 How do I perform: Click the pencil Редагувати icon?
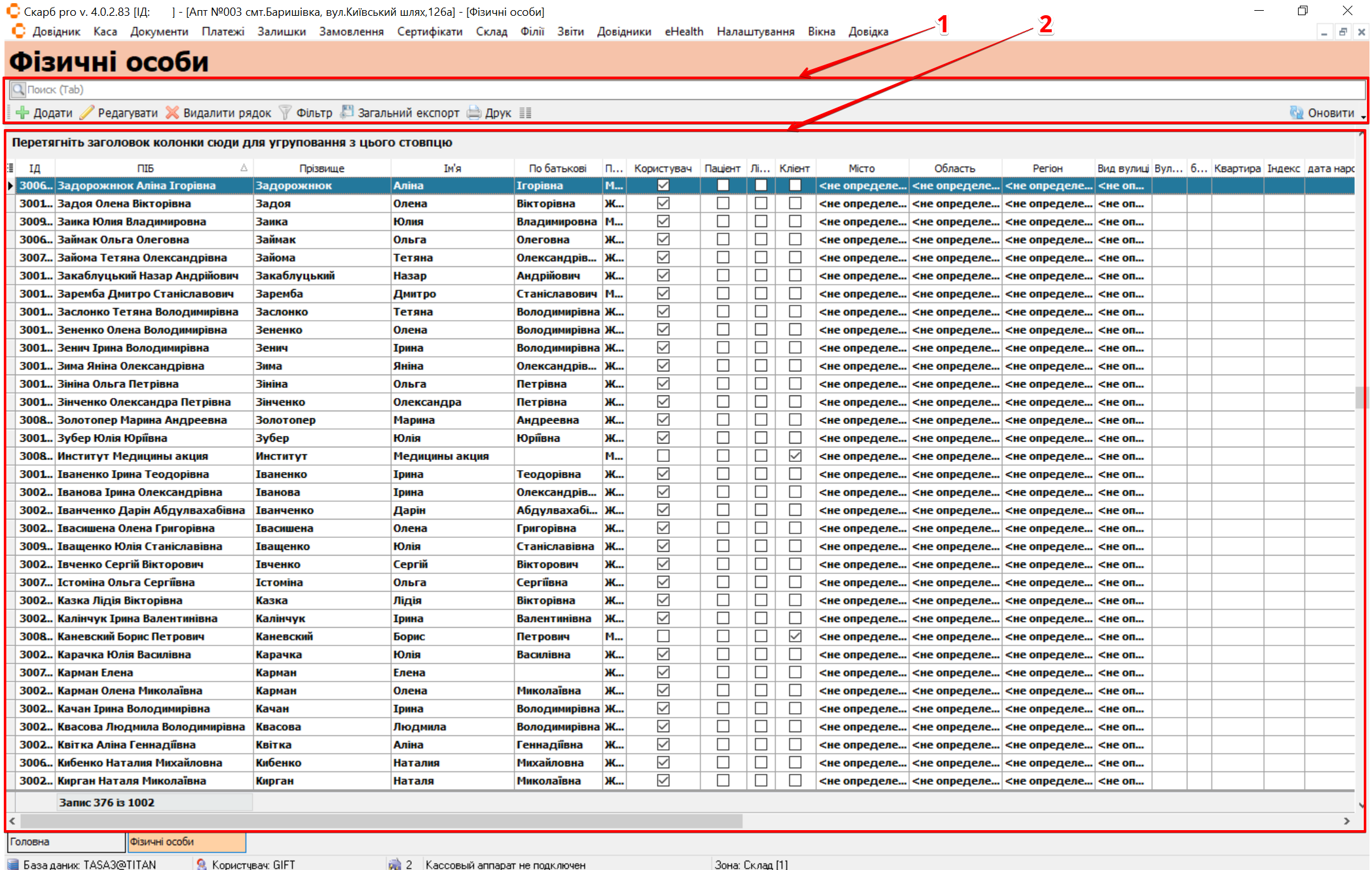point(87,113)
